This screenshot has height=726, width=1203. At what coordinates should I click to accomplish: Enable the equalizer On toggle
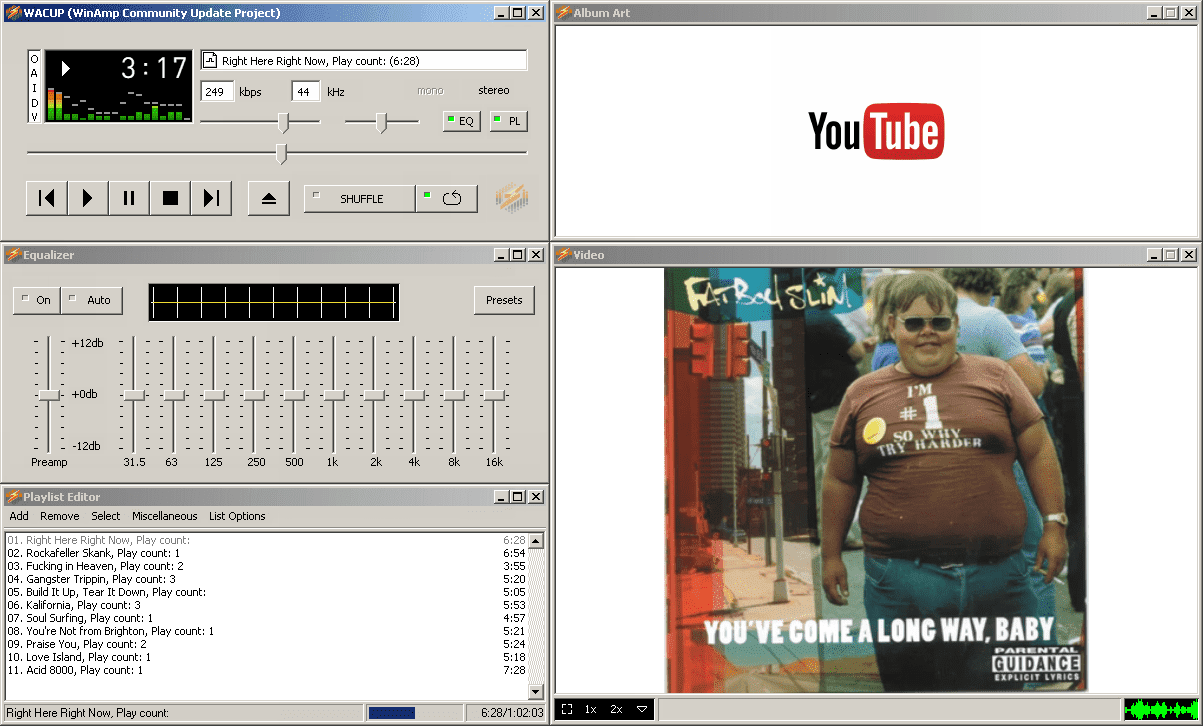pos(37,299)
